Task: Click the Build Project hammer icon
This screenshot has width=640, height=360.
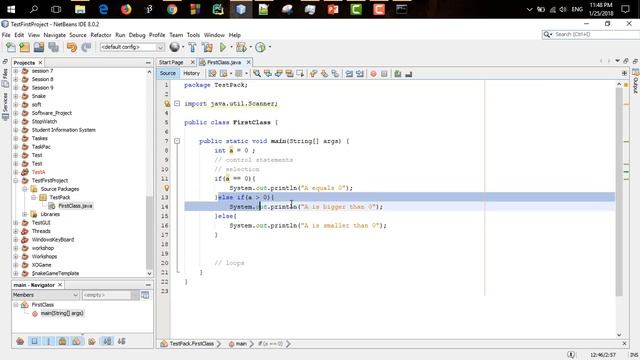Action: click(192, 47)
